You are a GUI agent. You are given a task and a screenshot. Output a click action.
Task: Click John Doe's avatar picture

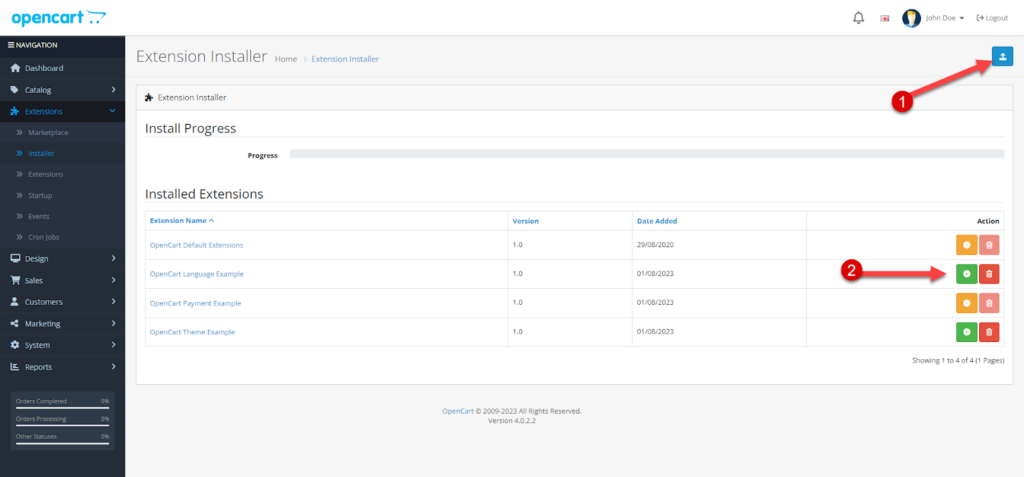911,18
